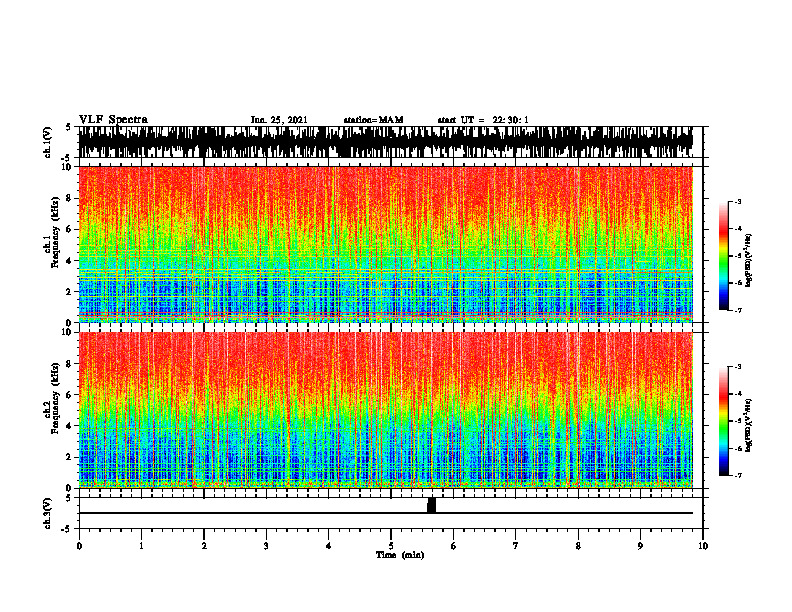This screenshot has height=612, width=792.
Task: Click the "VLF Spectra" plot title
Action: (113, 120)
